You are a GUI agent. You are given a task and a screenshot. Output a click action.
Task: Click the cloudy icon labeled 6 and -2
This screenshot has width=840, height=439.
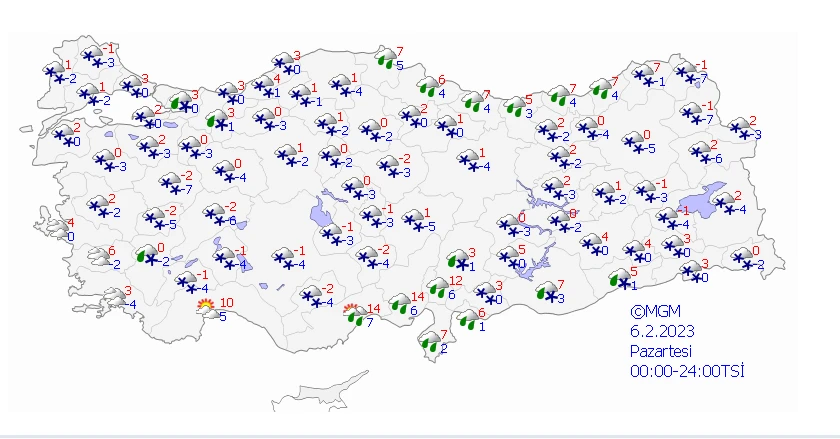tap(99, 257)
